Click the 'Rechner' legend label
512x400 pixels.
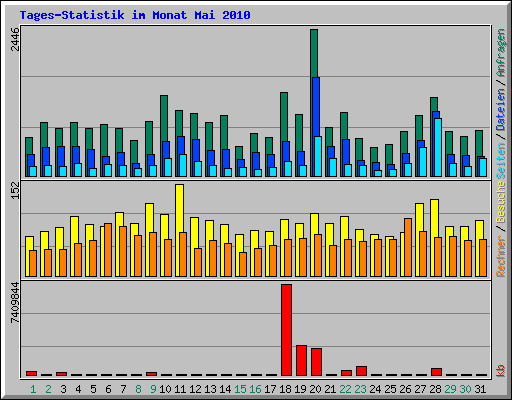click(x=500, y=256)
